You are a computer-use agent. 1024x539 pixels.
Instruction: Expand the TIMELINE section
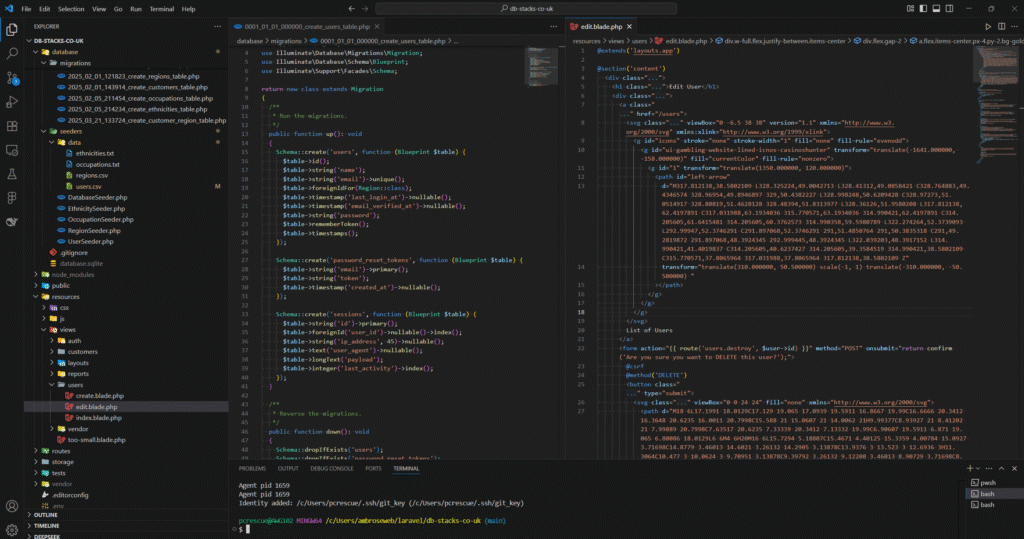(46, 525)
